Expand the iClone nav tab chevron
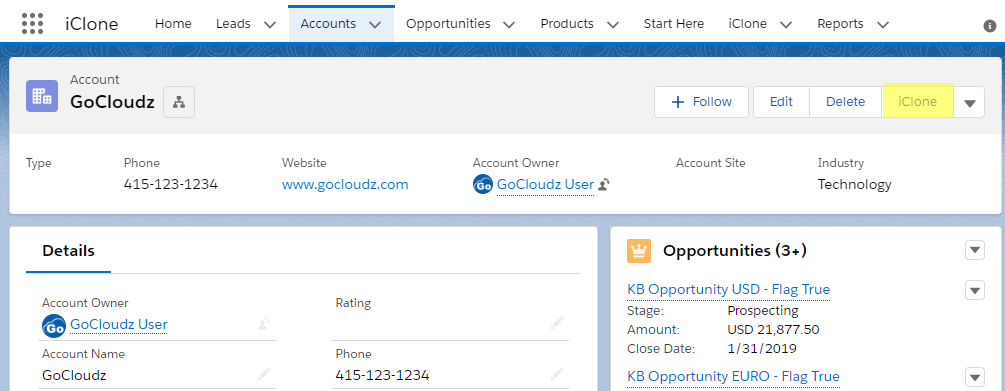Screen dimensions: 1005x391 [786, 25]
